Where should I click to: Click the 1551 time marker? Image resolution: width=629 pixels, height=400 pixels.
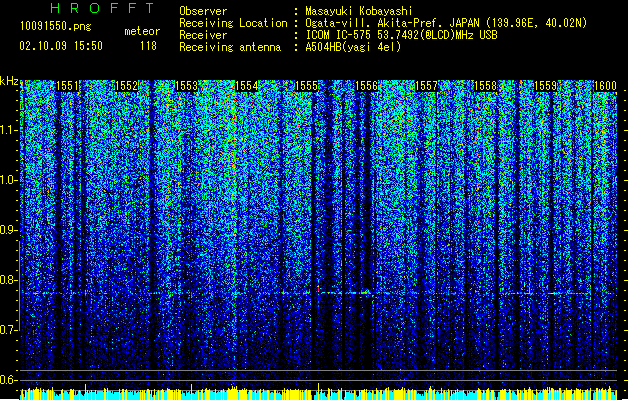pyautogui.click(x=67, y=86)
